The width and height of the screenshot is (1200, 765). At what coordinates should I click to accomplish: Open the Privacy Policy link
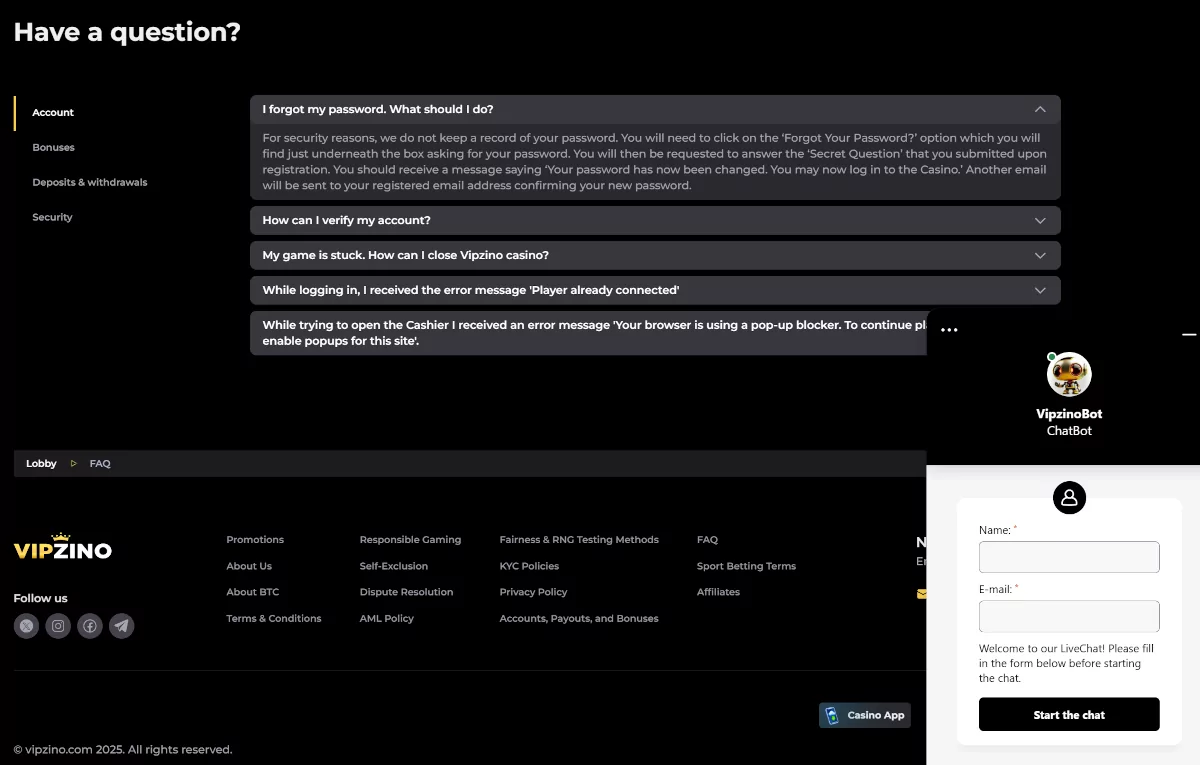click(533, 592)
